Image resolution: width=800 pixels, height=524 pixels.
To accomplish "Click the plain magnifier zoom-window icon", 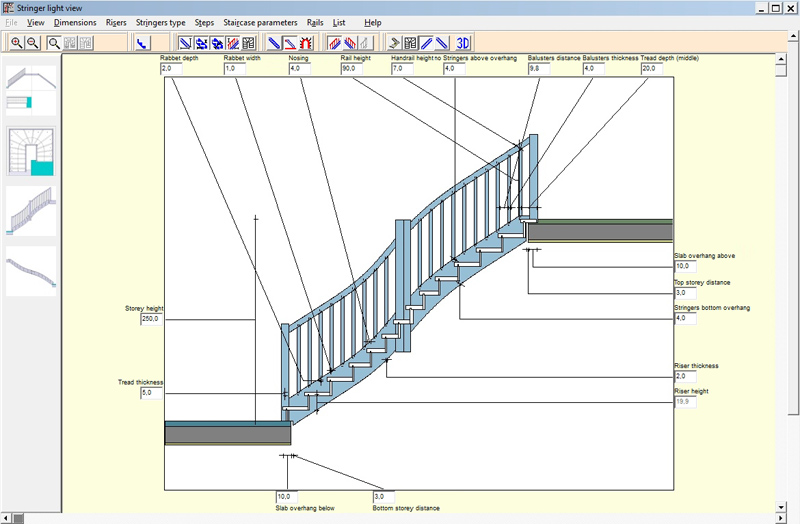I will coord(54,42).
